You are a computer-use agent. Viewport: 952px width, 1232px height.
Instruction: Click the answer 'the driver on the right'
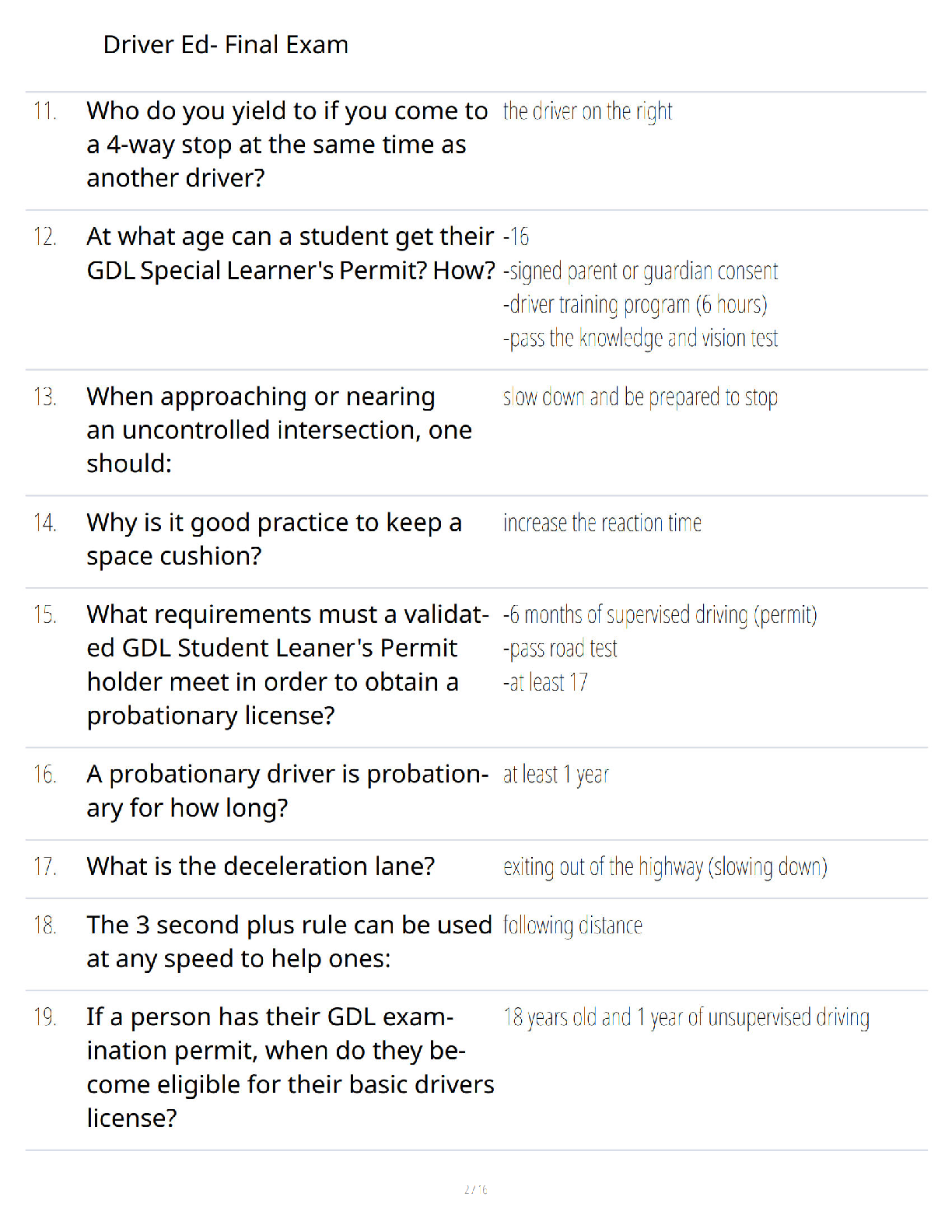pos(587,112)
